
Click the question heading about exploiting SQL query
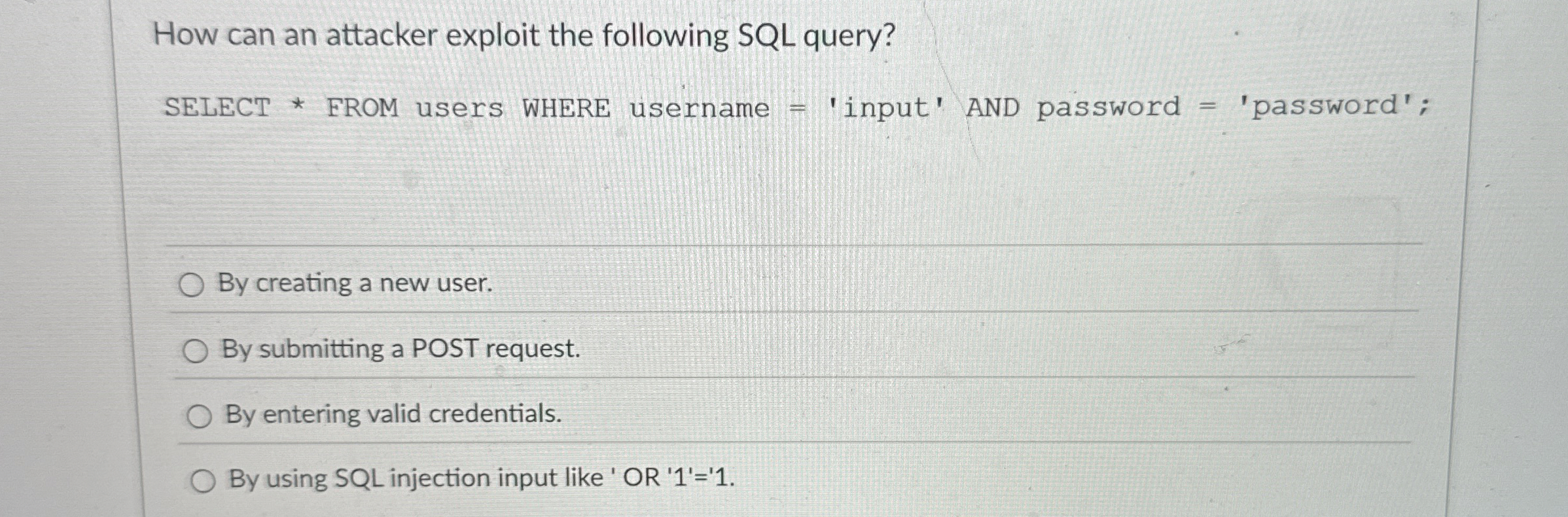524,36
